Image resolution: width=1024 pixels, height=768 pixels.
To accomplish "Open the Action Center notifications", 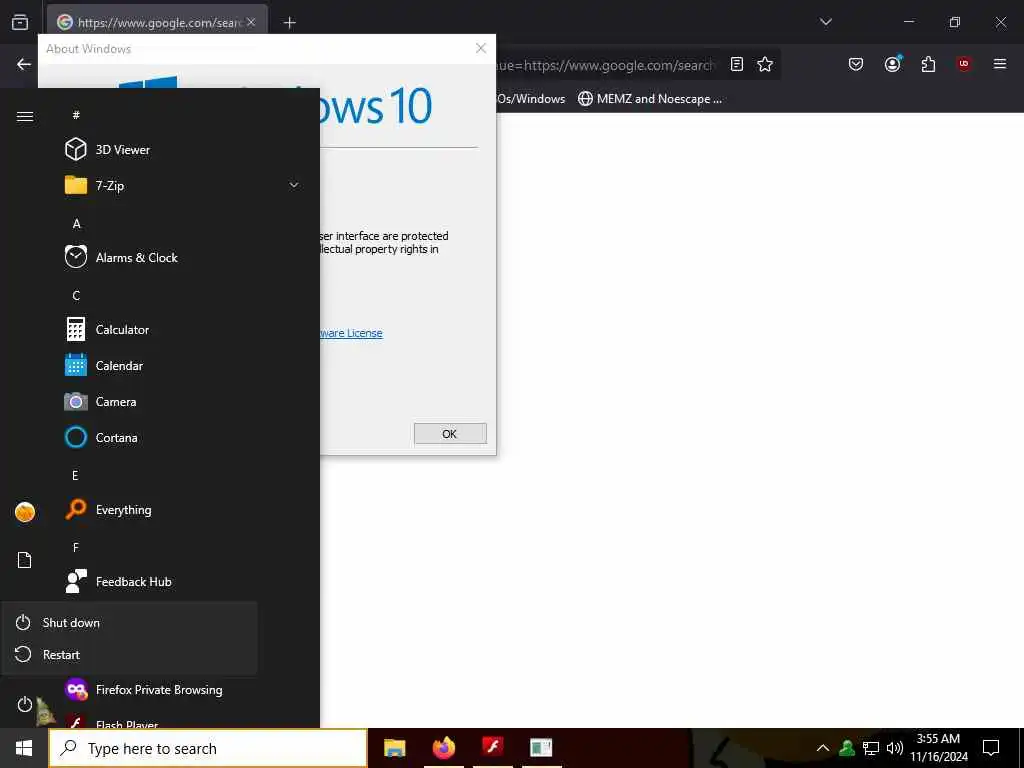I will click(x=991, y=748).
